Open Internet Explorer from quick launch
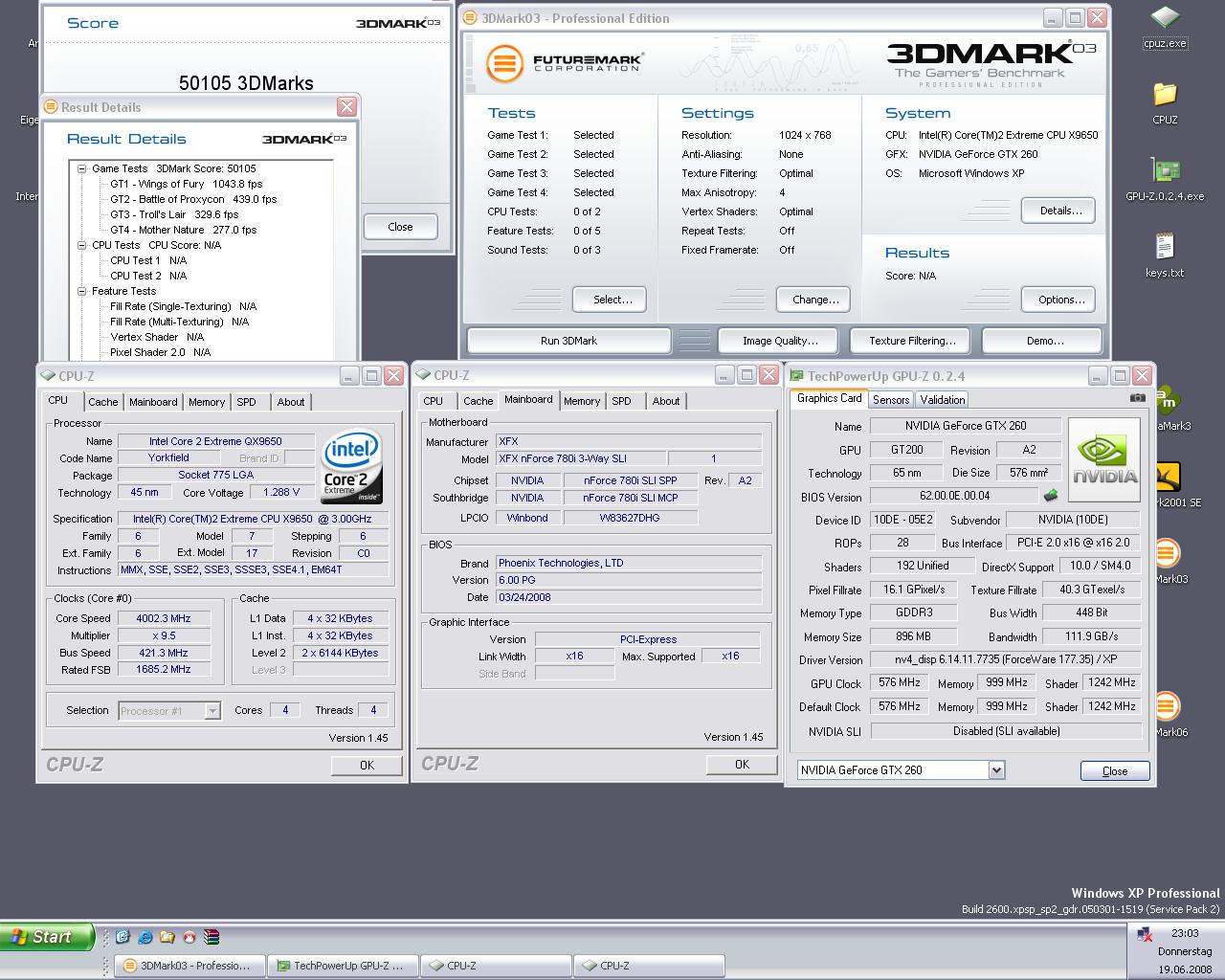The height and width of the screenshot is (980, 1225). click(x=145, y=937)
